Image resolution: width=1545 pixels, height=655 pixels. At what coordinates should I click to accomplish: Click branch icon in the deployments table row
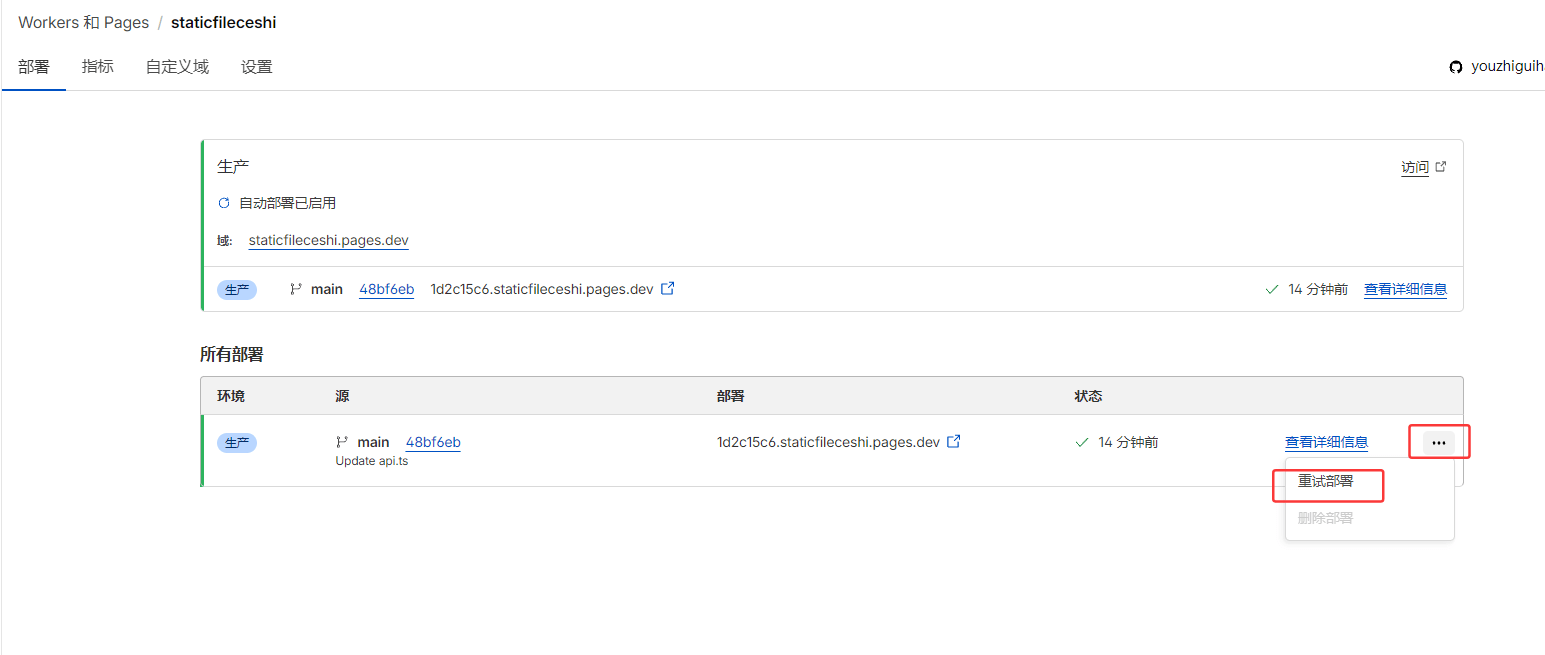click(342, 442)
